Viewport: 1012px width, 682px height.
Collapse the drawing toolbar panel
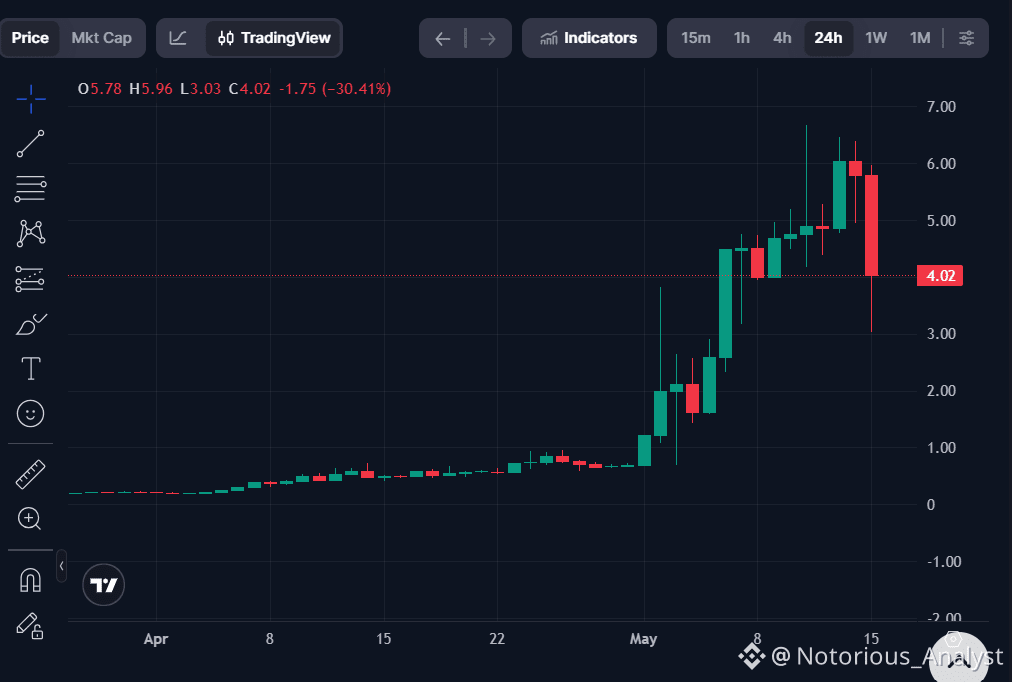[61, 566]
